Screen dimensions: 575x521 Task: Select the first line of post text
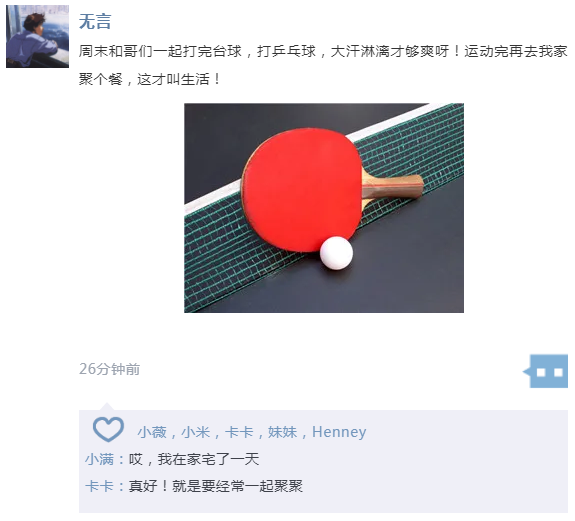pos(323,51)
